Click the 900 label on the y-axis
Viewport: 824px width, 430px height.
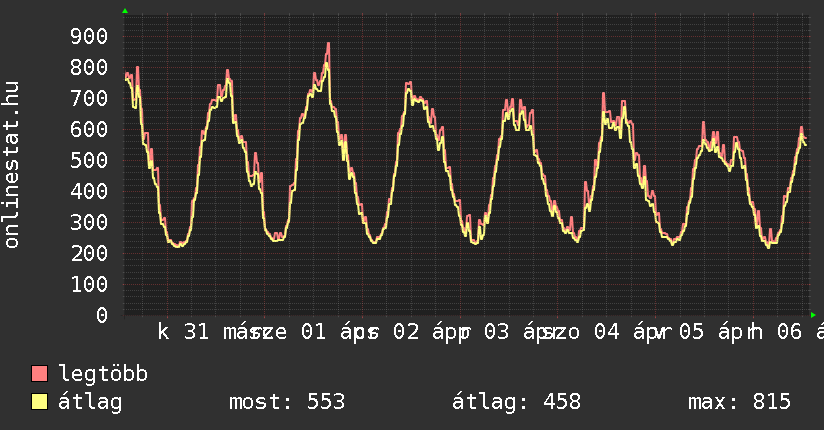point(88,37)
